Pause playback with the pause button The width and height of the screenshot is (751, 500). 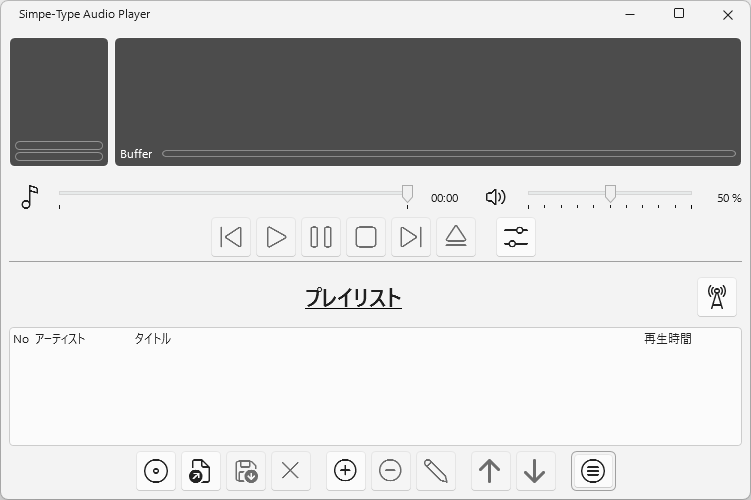point(321,237)
